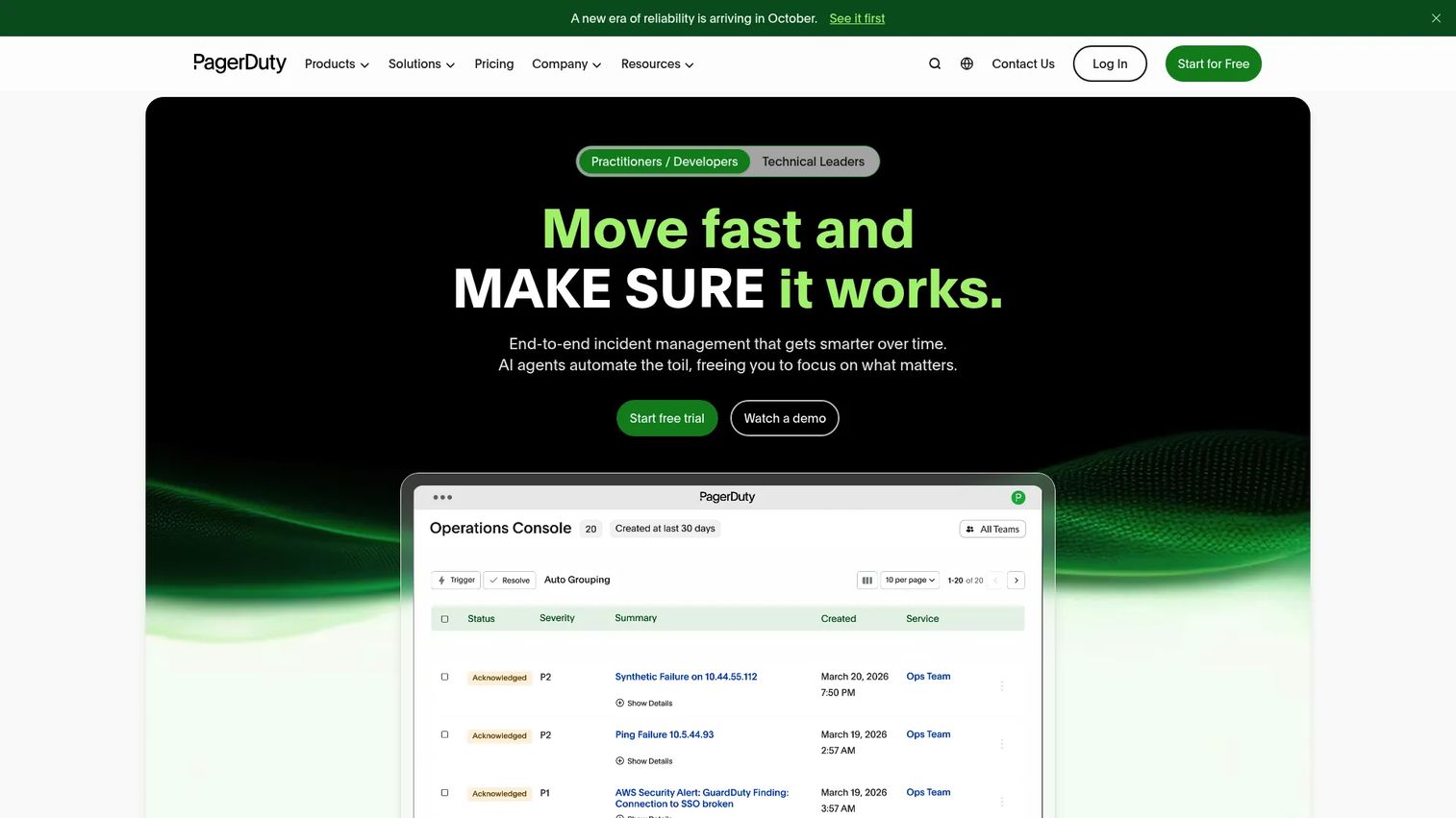Open the row menu for Ping Failure incident
The image size is (1456, 818).
[1002, 744]
